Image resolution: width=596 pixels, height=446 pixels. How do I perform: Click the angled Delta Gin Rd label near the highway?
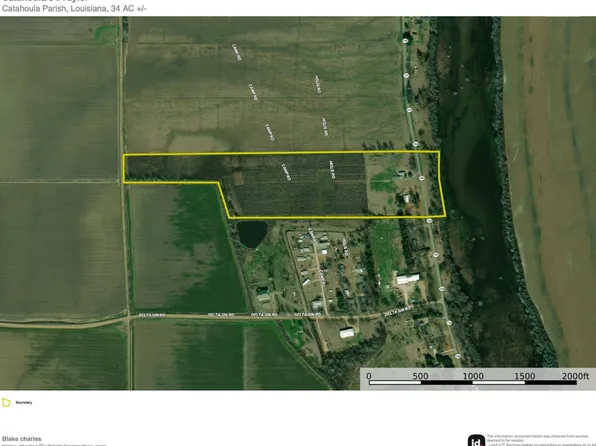click(x=397, y=311)
